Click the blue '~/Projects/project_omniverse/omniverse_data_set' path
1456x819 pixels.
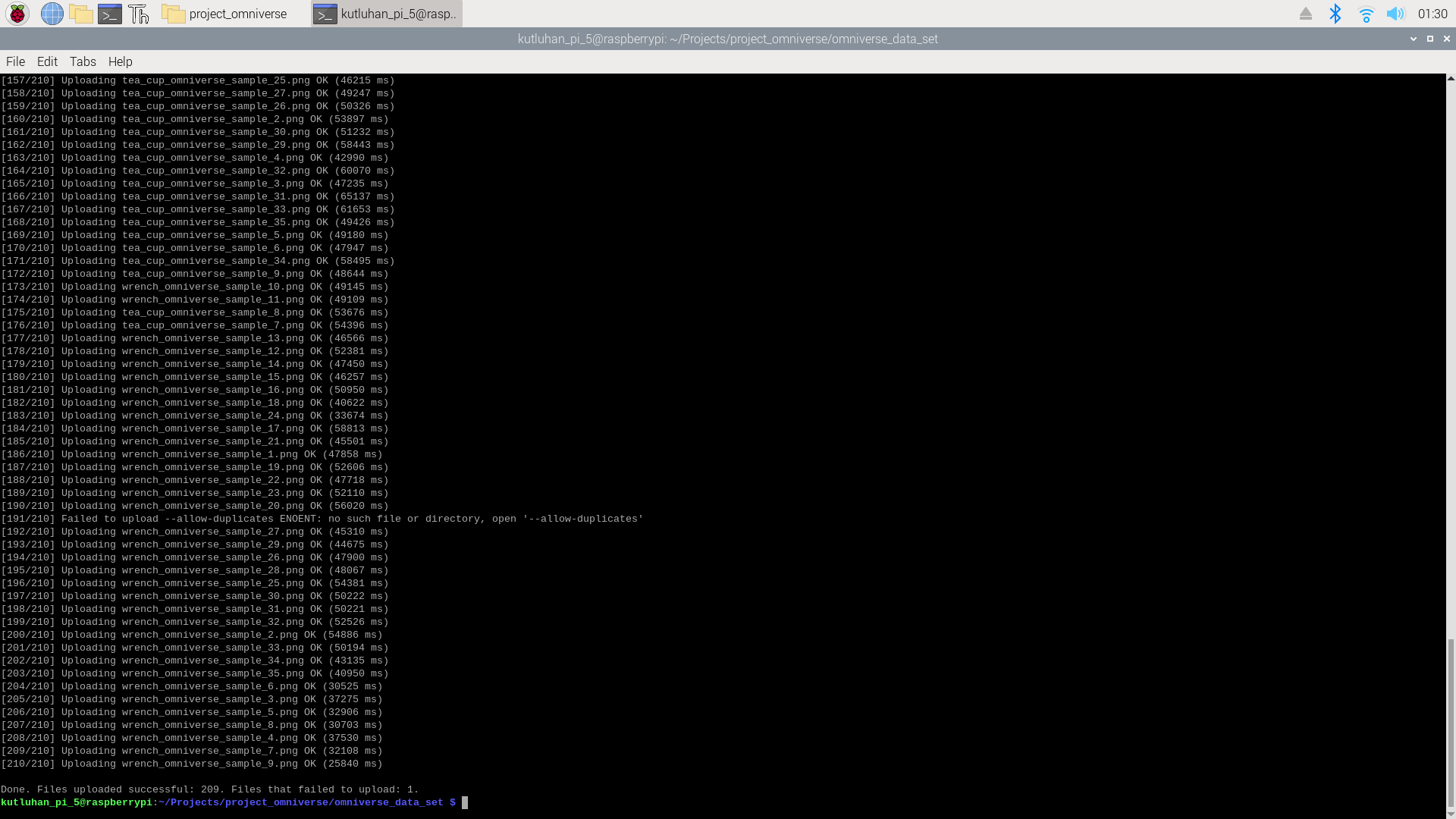tap(300, 802)
